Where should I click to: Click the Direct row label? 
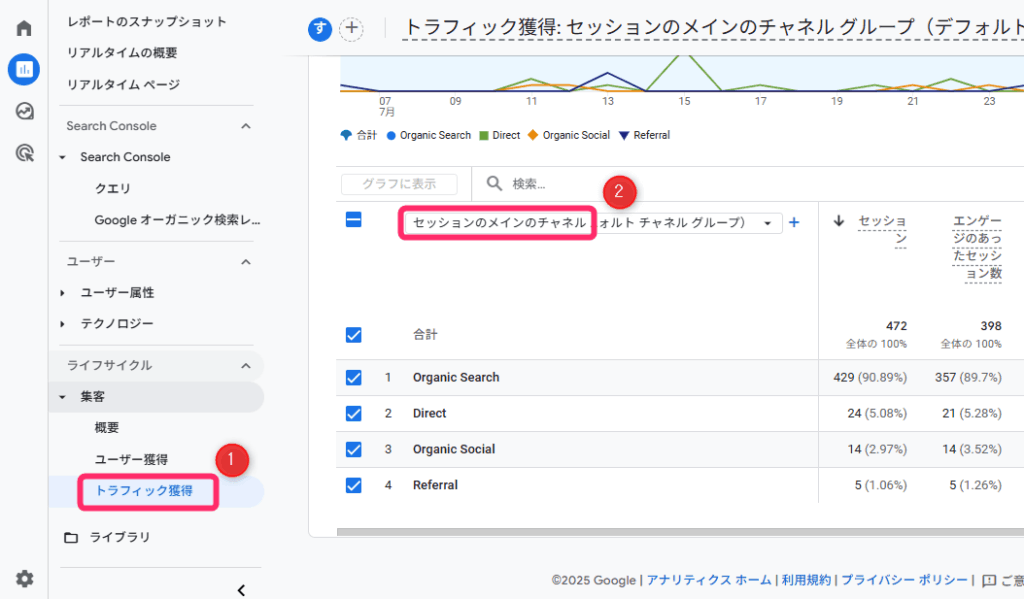[x=429, y=413]
